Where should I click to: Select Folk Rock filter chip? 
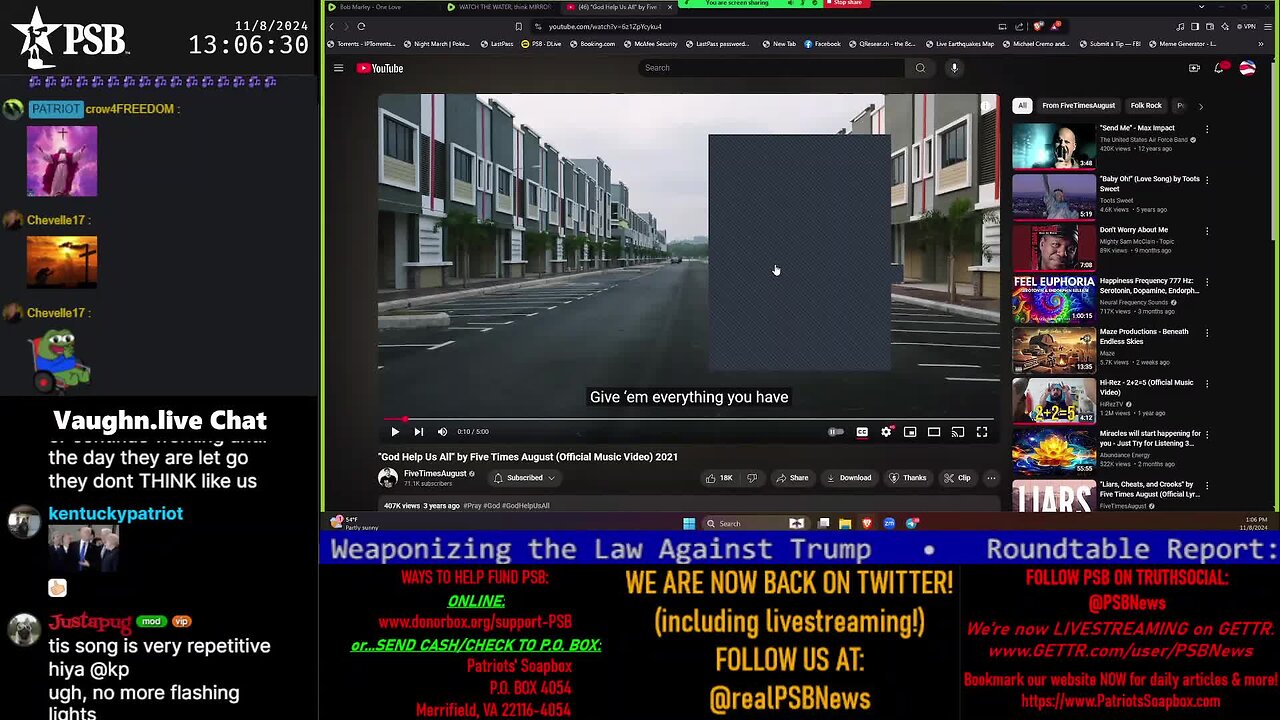pyautogui.click(x=1146, y=105)
